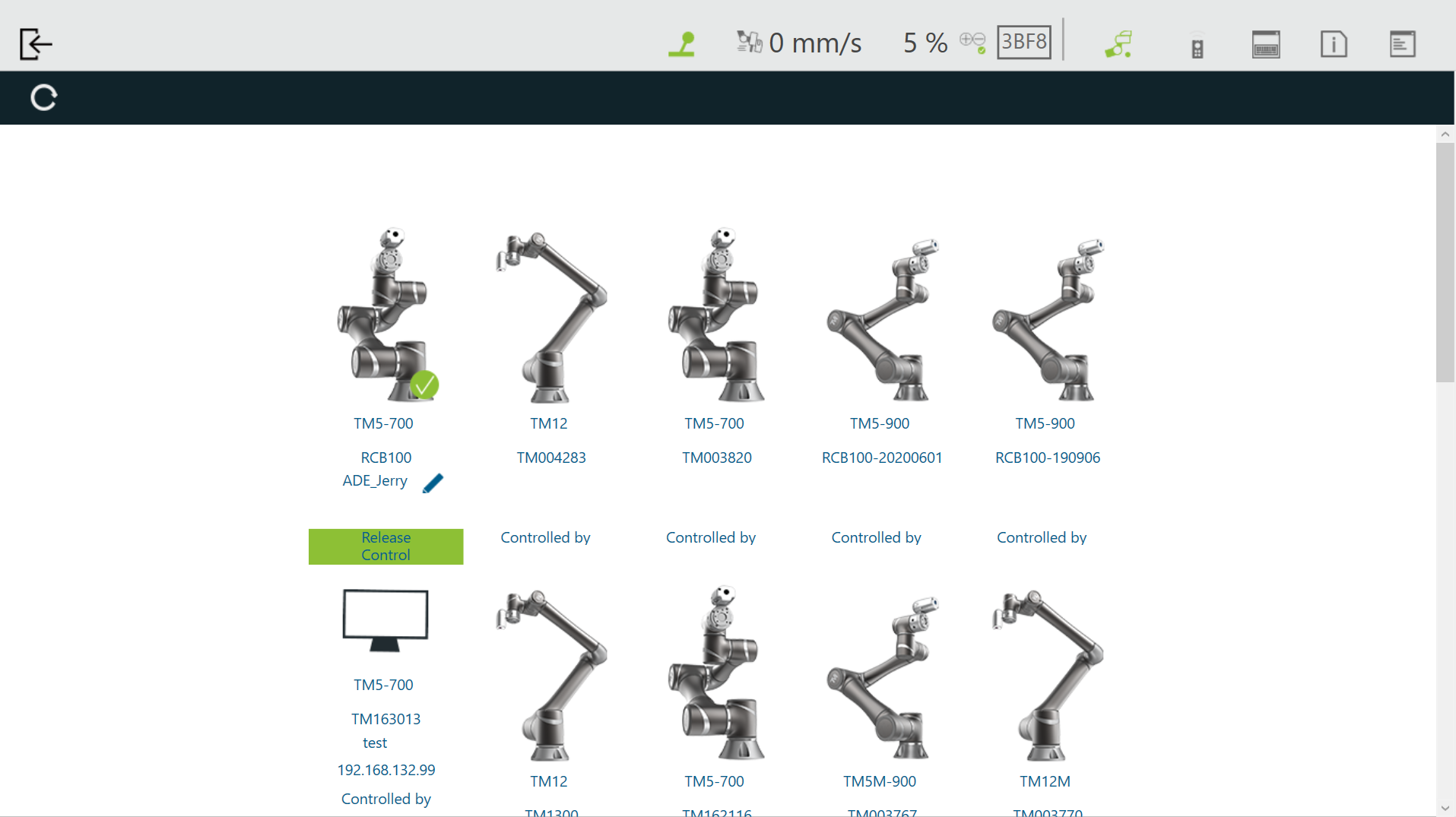Open the log/message panel icon

[x=1402, y=44]
